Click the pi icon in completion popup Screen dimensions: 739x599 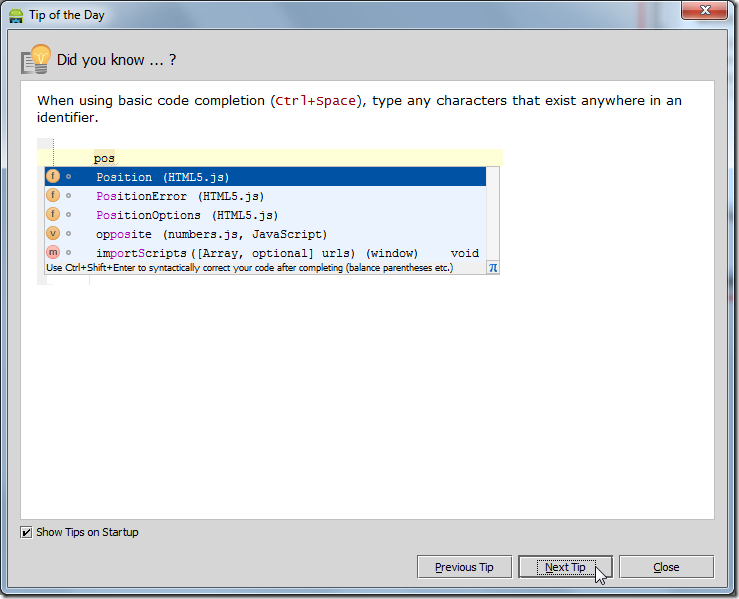coord(493,268)
